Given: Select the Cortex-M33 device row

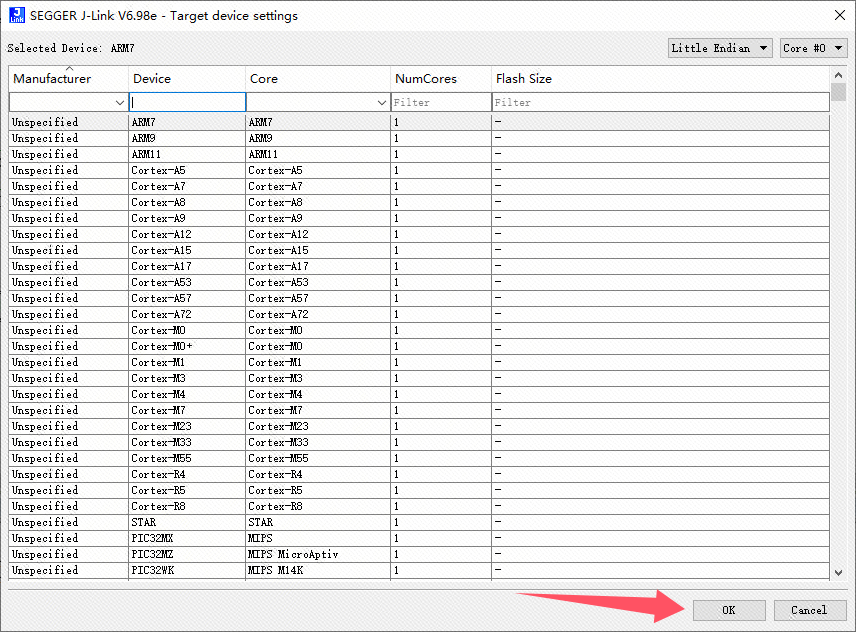Looking at the screenshot, I should 419,443.
